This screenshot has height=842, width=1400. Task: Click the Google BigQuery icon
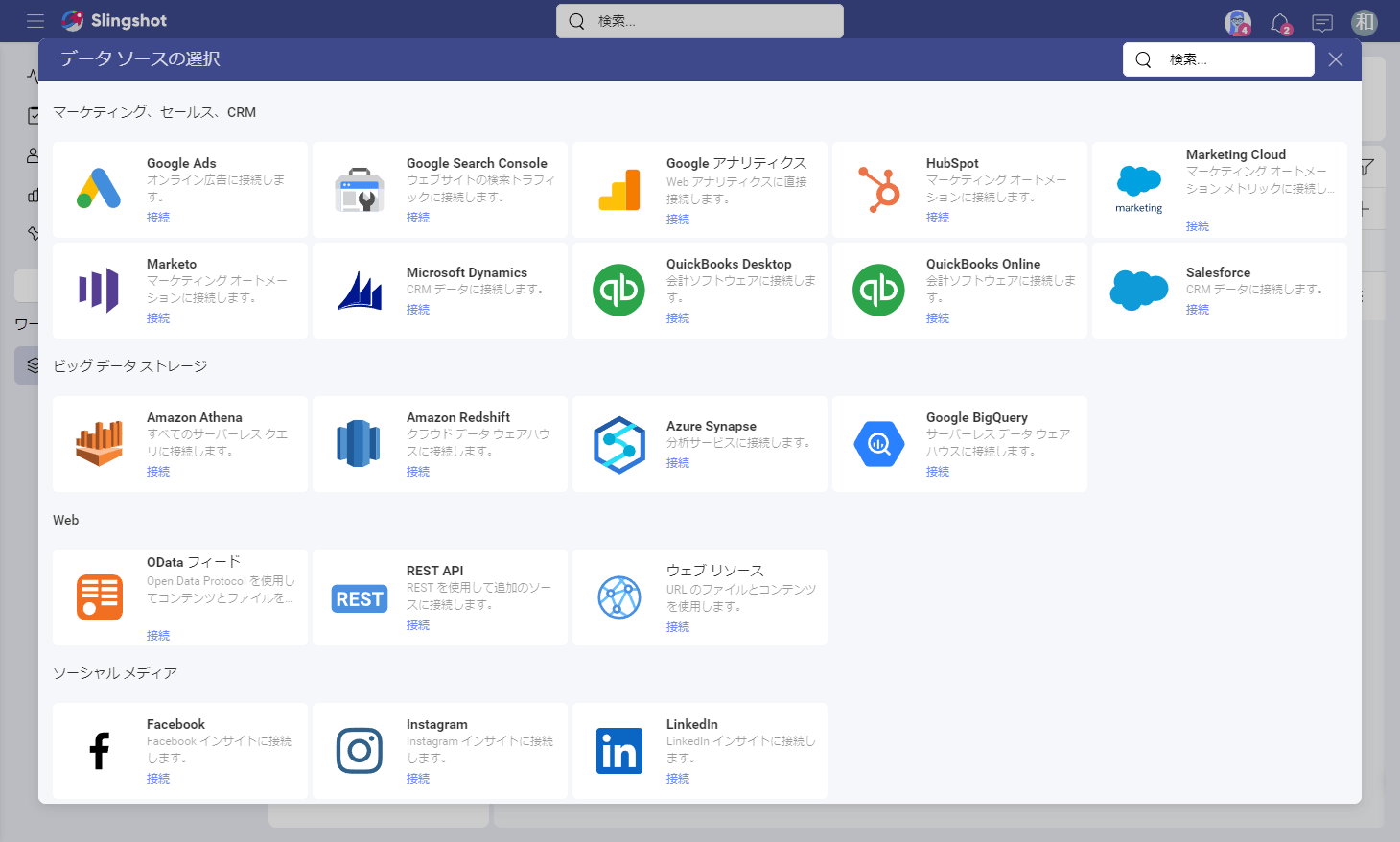pyautogui.click(x=879, y=443)
